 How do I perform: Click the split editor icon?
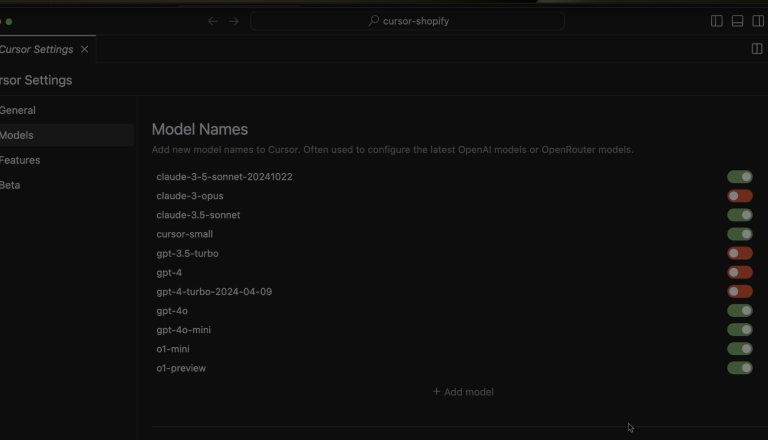(x=757, y=48)
